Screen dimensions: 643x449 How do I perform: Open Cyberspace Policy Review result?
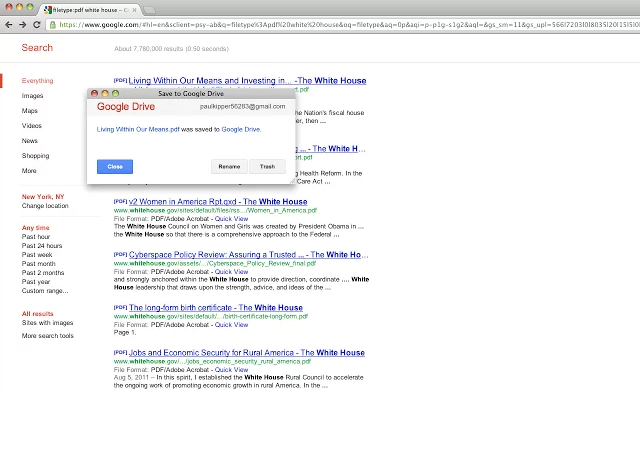(x=249, y=255)
